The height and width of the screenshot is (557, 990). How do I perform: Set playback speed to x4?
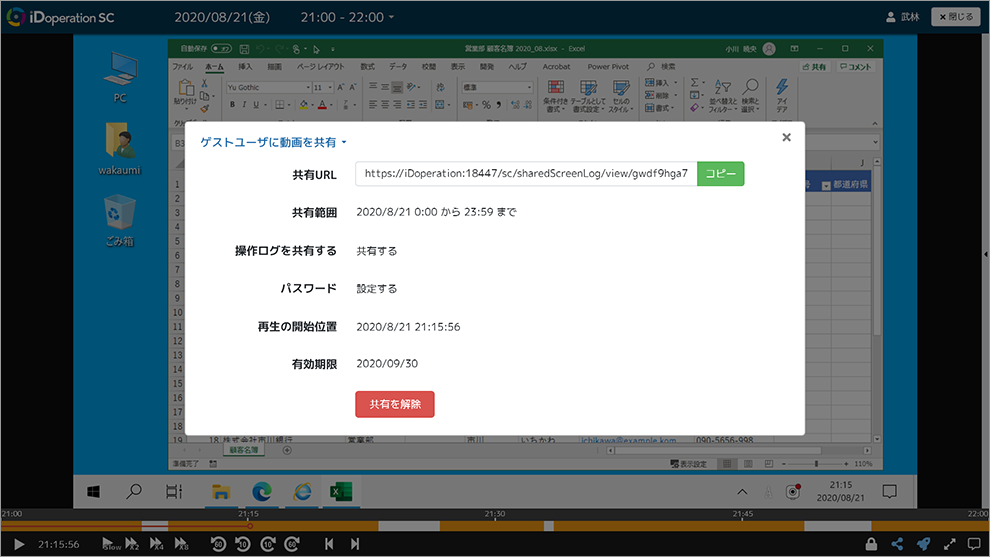point(157,544)
